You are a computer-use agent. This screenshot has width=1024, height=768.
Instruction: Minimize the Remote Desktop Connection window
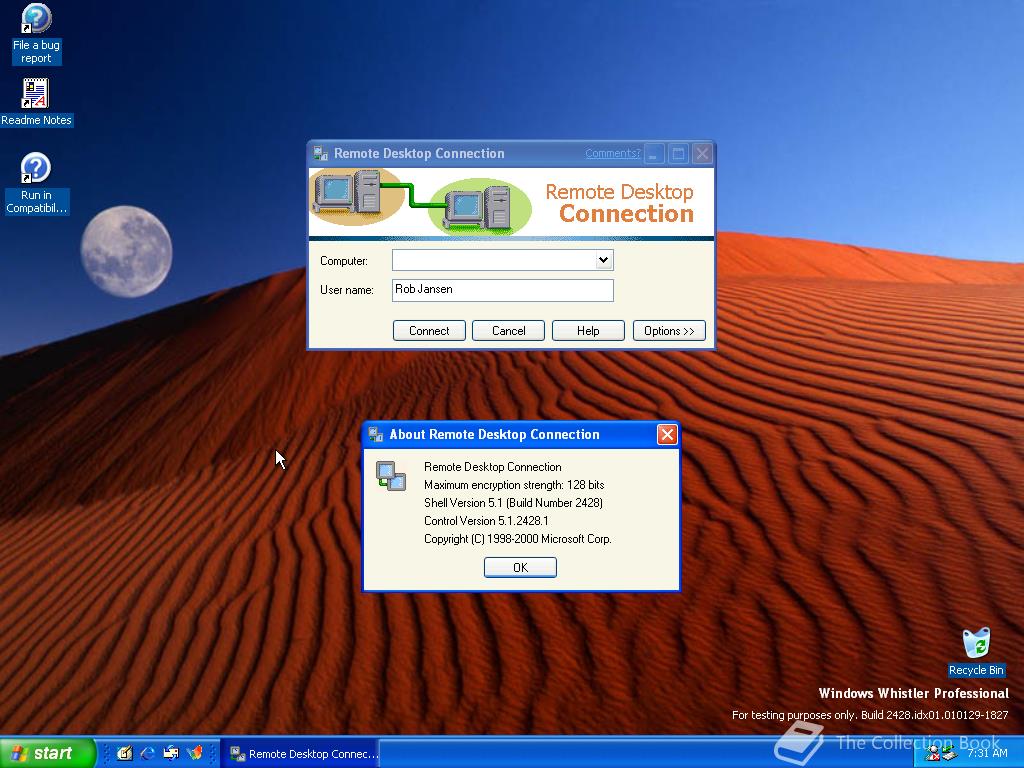pos(654,154)
